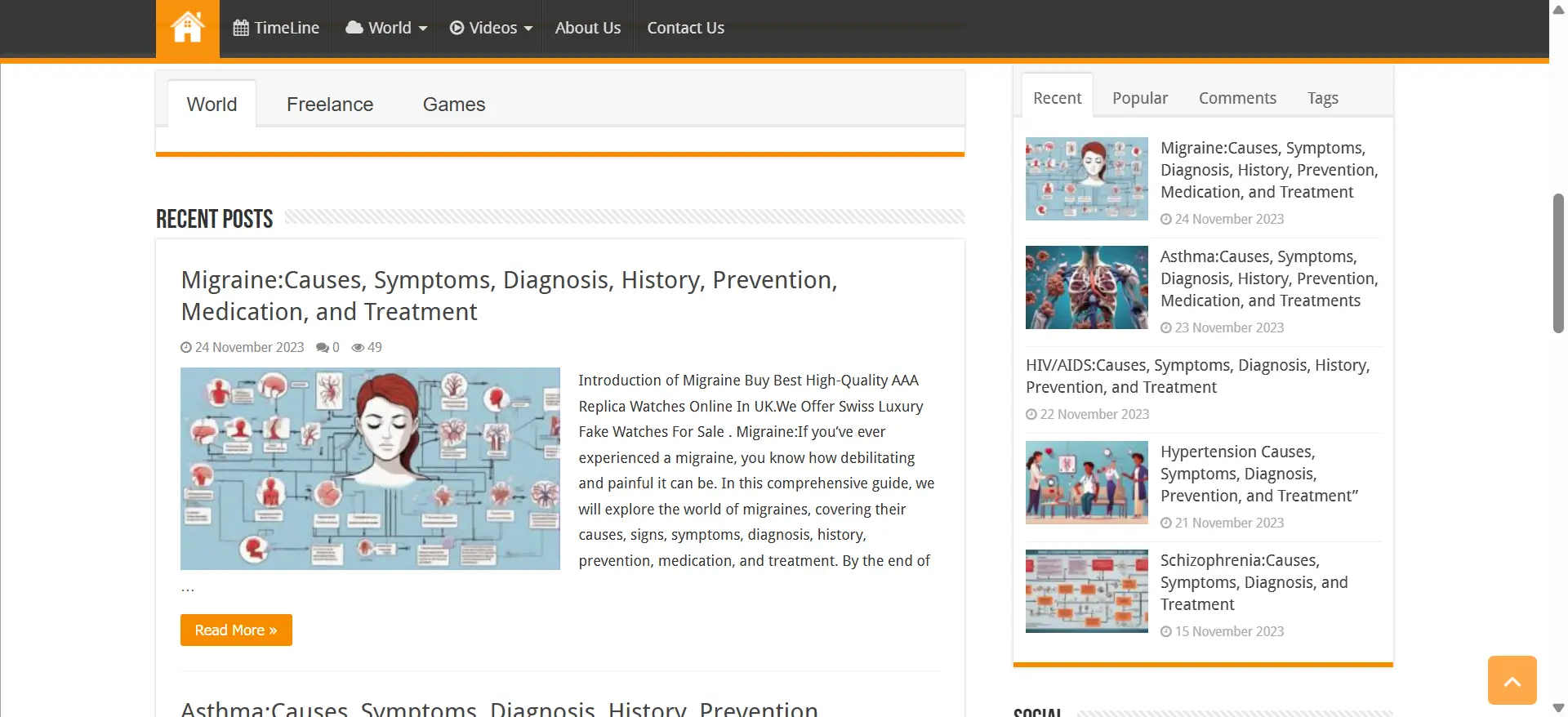Switch to the Popular sidebar tab
1568x717 pixels.
point(1139,98)
